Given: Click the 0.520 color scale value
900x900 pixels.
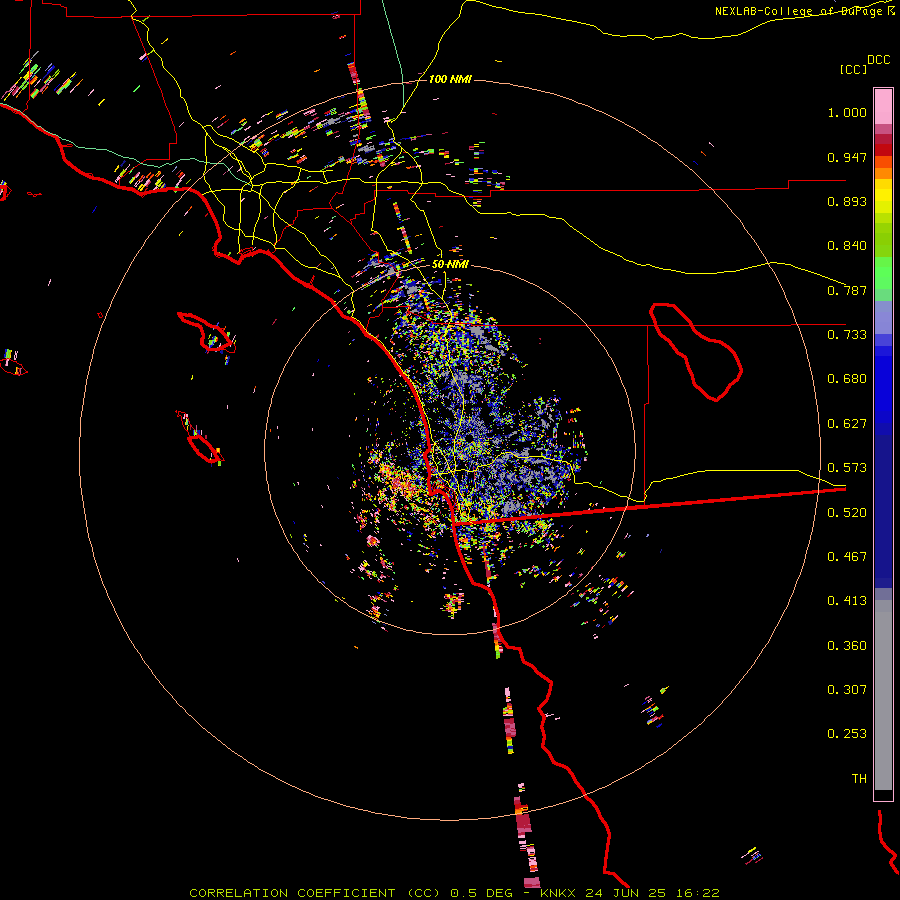Looking at the screenshot, I should pyautogui.click(x=847, y=513).
